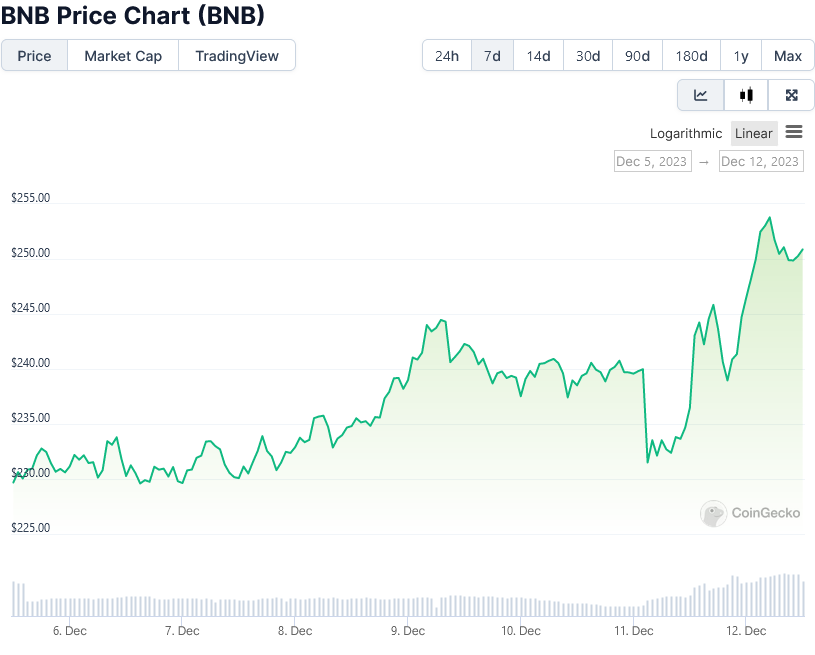Open the chart hamburger menu
This screenshot has height=655, width=815.
[x=794, y=132]
